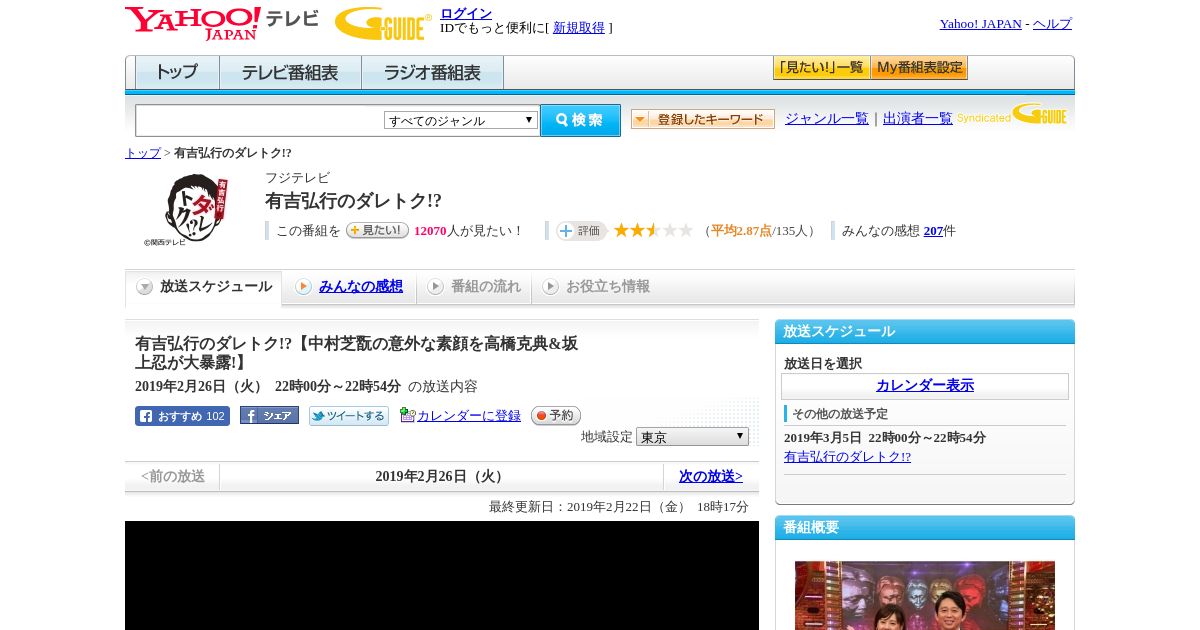Viewport: 1200px width, 630px height.
Task: Click the トップ breadcrumb link
Action: pyautogui.click(x=143, y=153)
